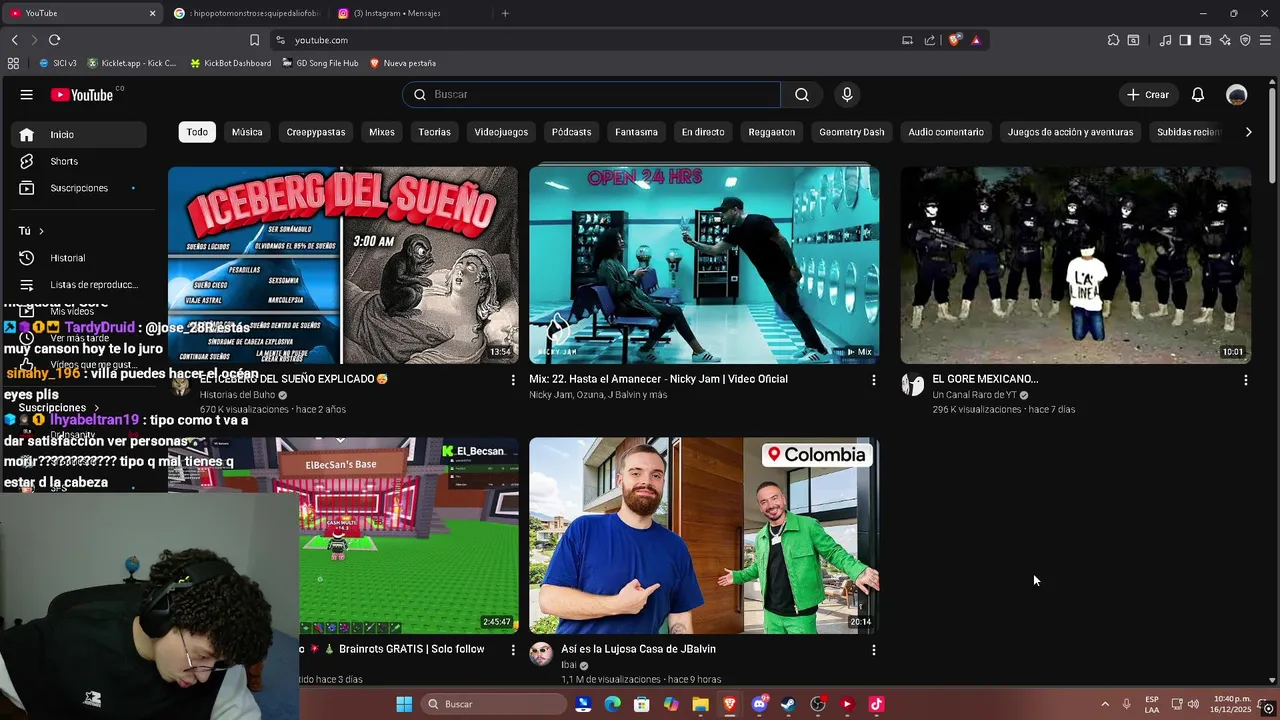This screenshot has width=1280, height=720.
Task: Select the Reggaeton filter chip
Action: coord(772,132)
